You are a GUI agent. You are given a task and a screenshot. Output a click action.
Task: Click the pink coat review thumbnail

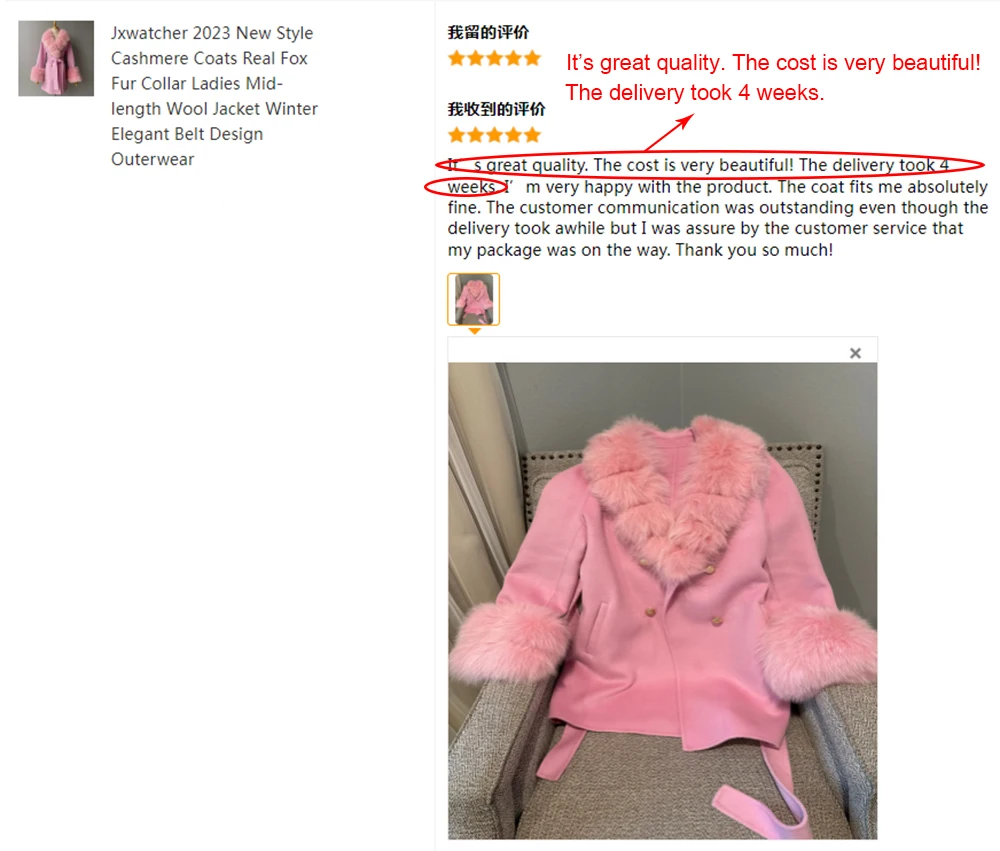pyautogui.click(x=473, y=299)
